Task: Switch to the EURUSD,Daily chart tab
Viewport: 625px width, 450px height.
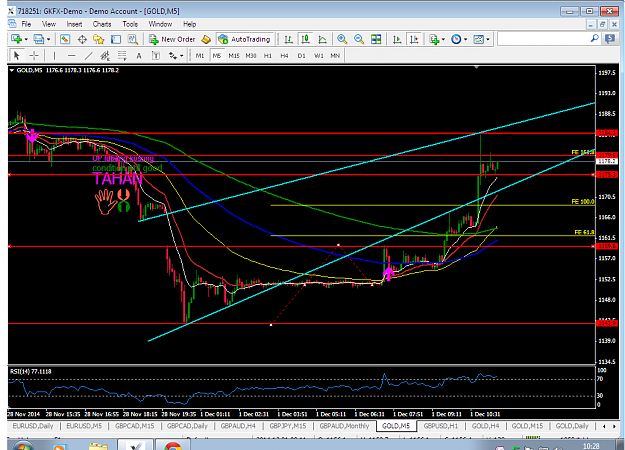Action: click(33, 426)
